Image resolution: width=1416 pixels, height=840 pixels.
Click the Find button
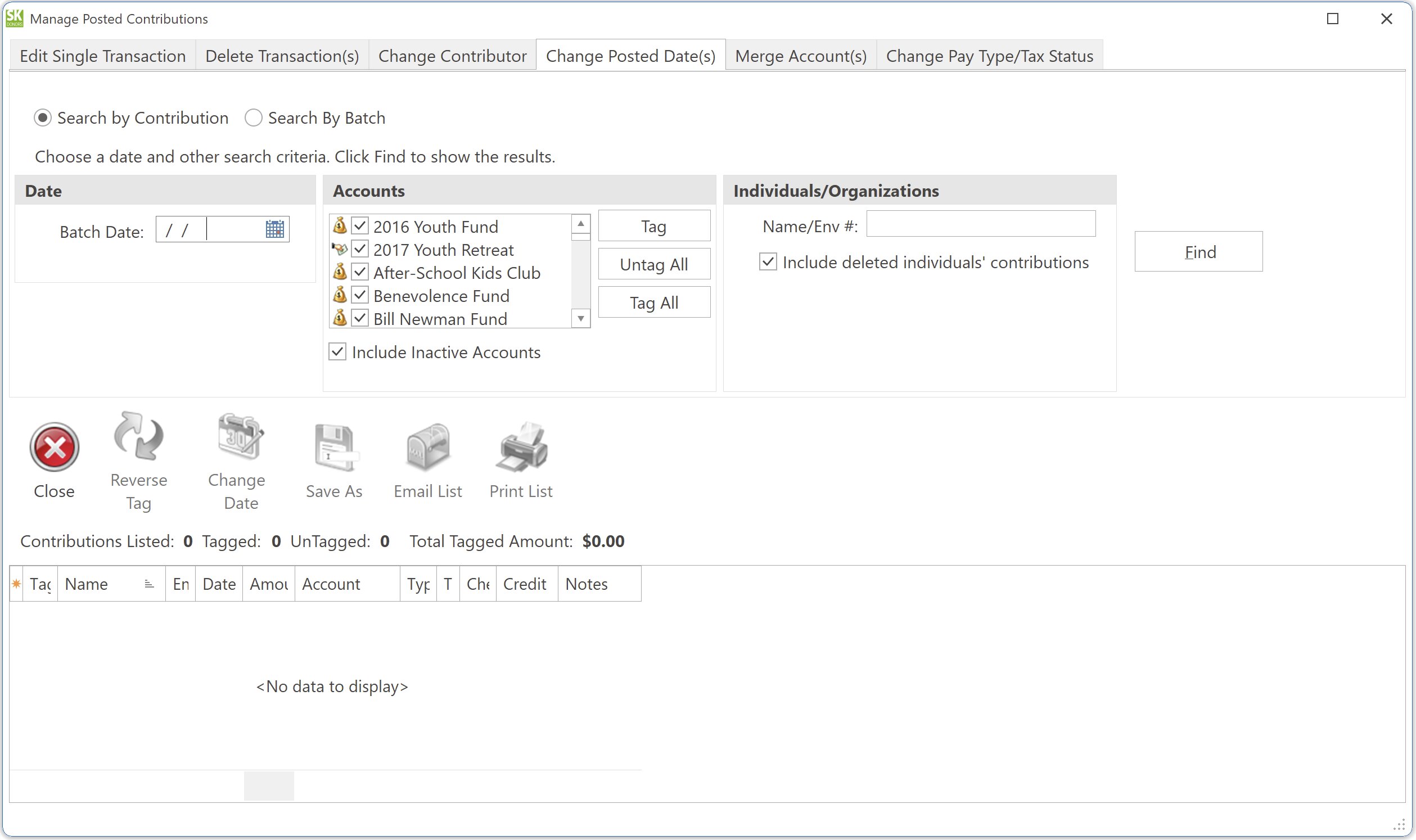tap(1198, 251)
